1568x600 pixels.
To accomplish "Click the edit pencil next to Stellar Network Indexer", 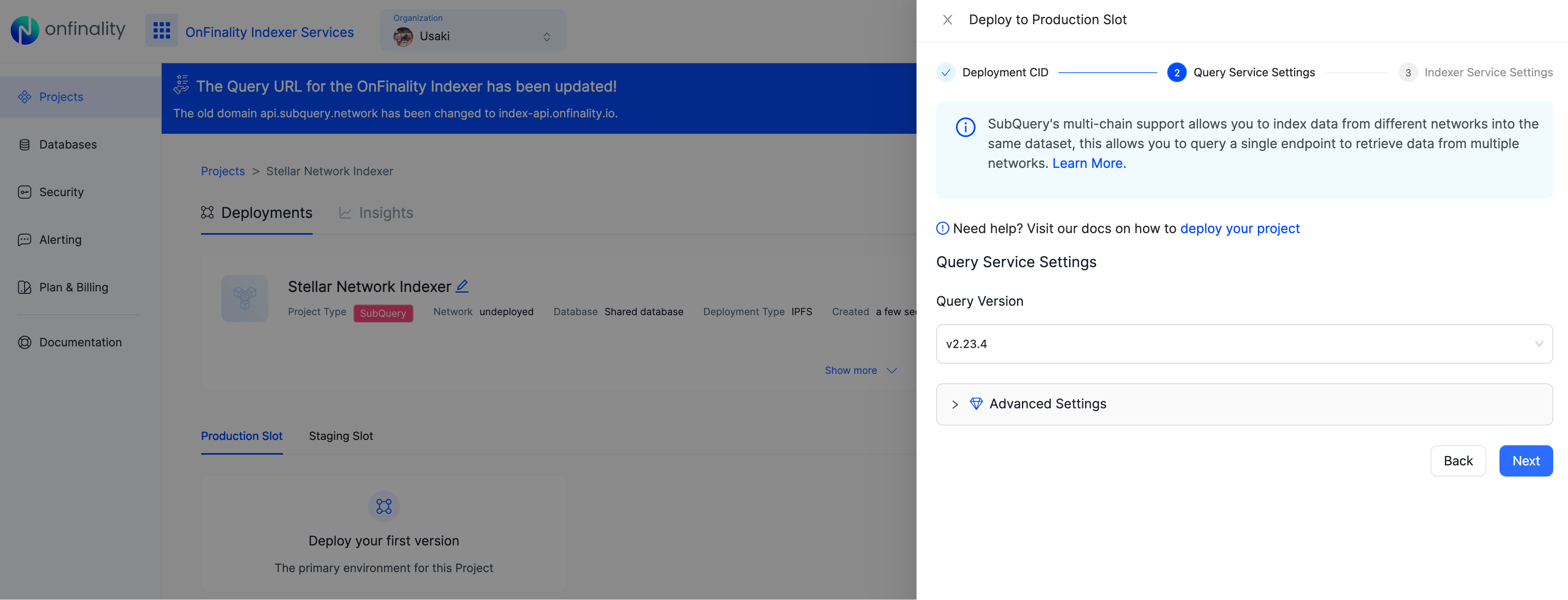I will tap(462, 286).
